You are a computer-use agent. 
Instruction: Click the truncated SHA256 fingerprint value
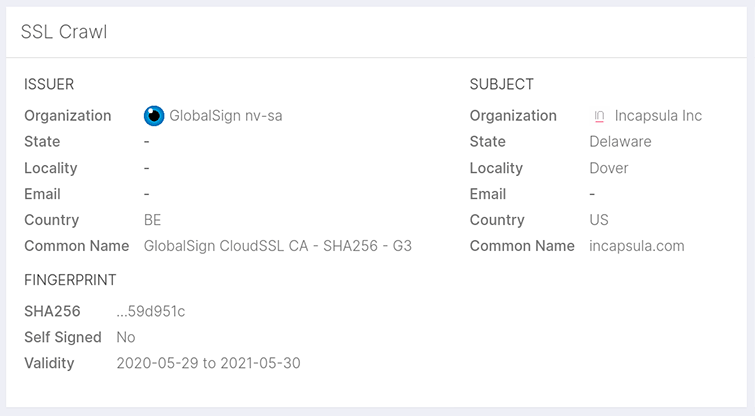pos(151,311)
